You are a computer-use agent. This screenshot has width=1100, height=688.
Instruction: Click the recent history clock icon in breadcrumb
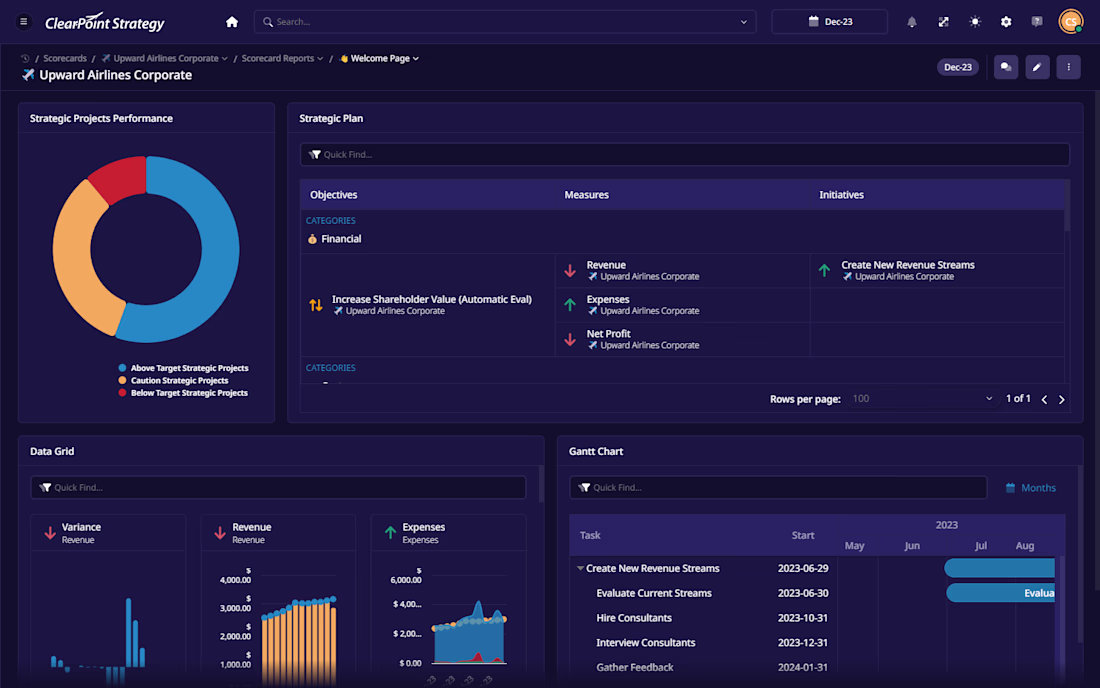(x=25, y=59)
